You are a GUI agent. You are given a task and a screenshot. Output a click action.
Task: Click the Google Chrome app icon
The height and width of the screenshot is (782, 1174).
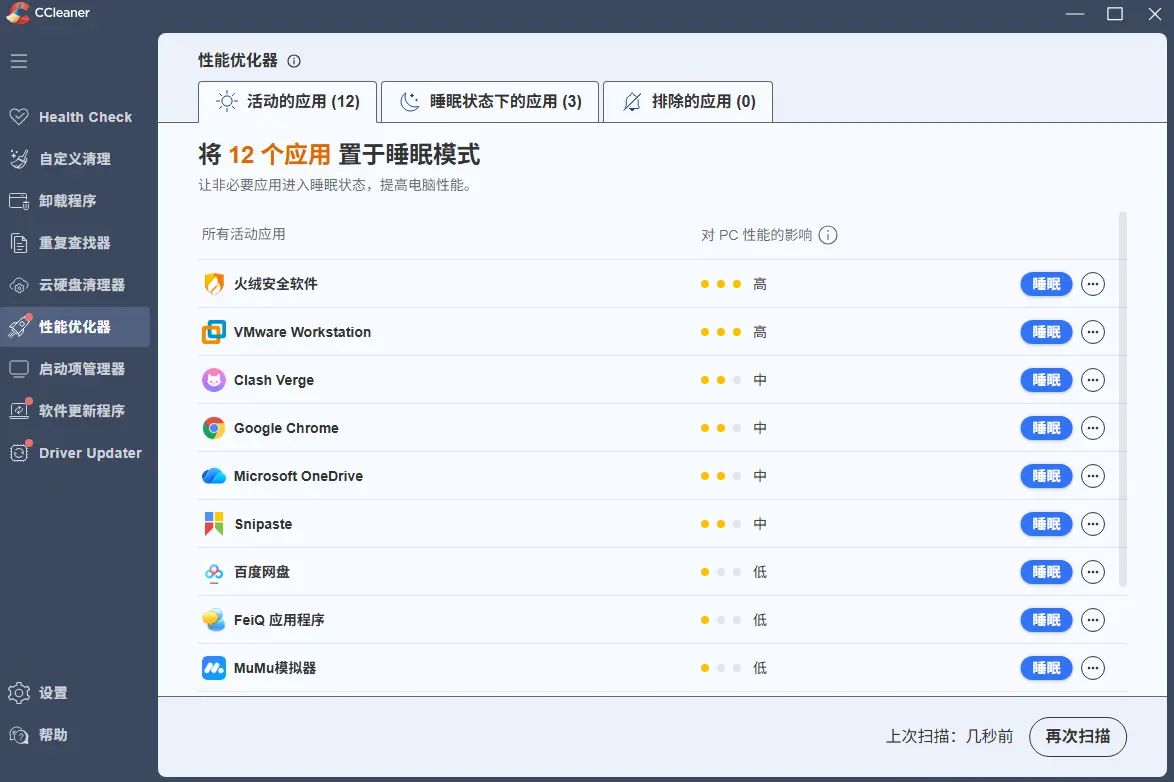tap(214, 428)
